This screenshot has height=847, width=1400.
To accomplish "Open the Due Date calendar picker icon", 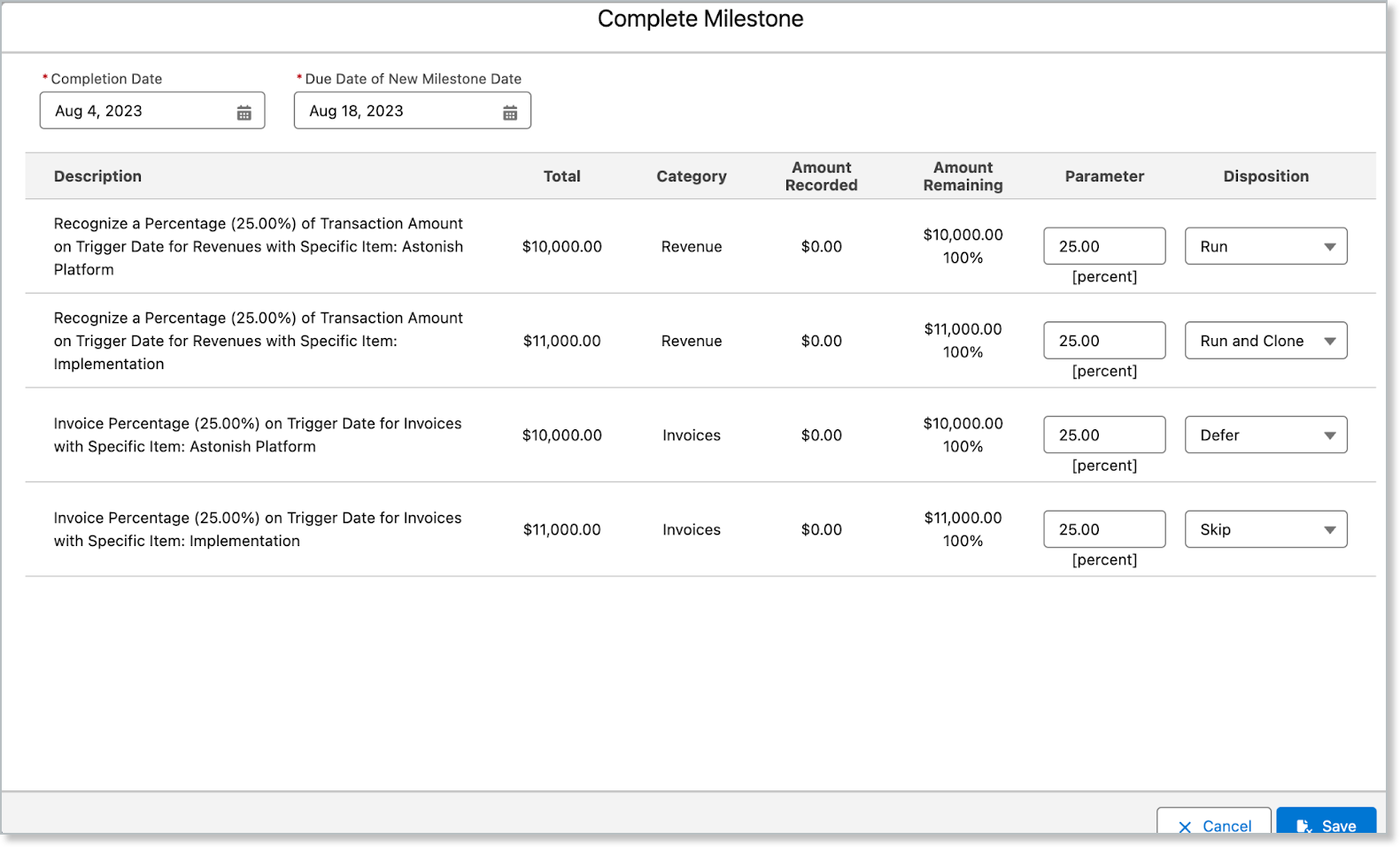I will click(510, 112).
